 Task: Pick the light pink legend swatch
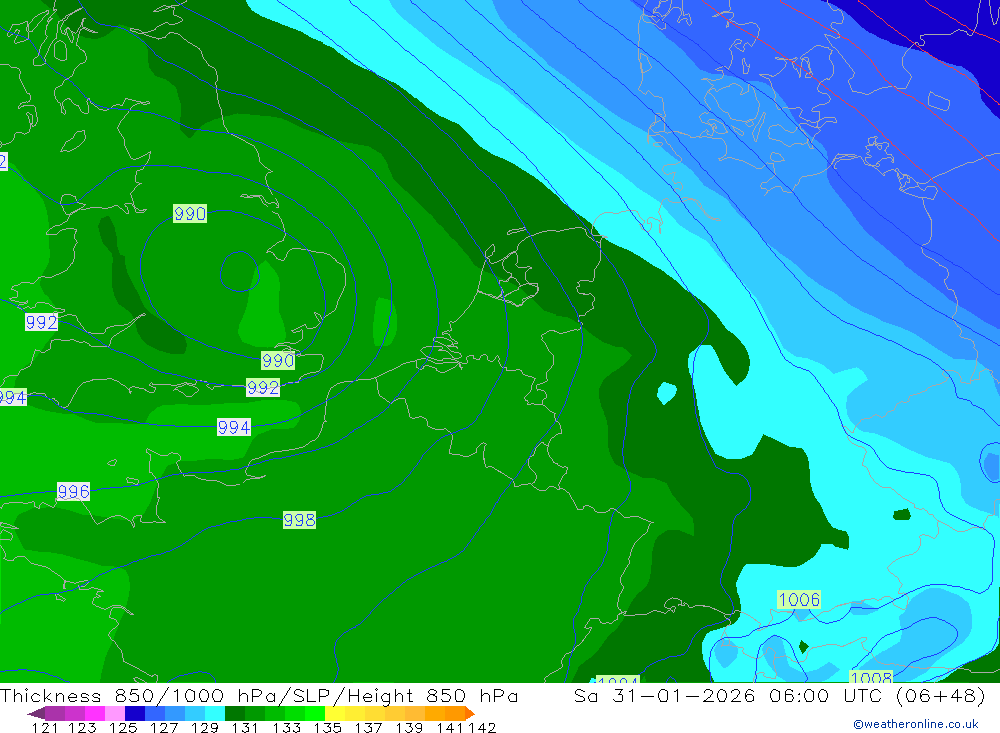tap(113, 713)
